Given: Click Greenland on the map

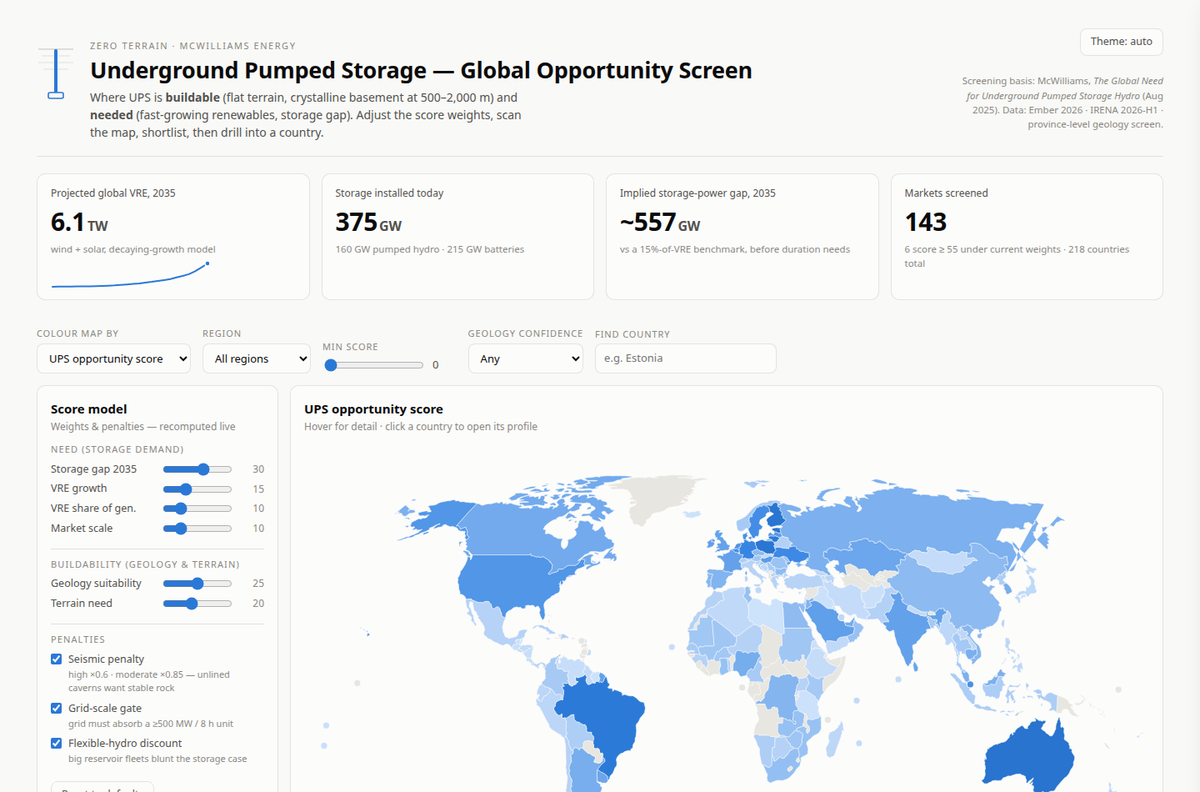Looking at the screenshot, I should tap(655, 498).
